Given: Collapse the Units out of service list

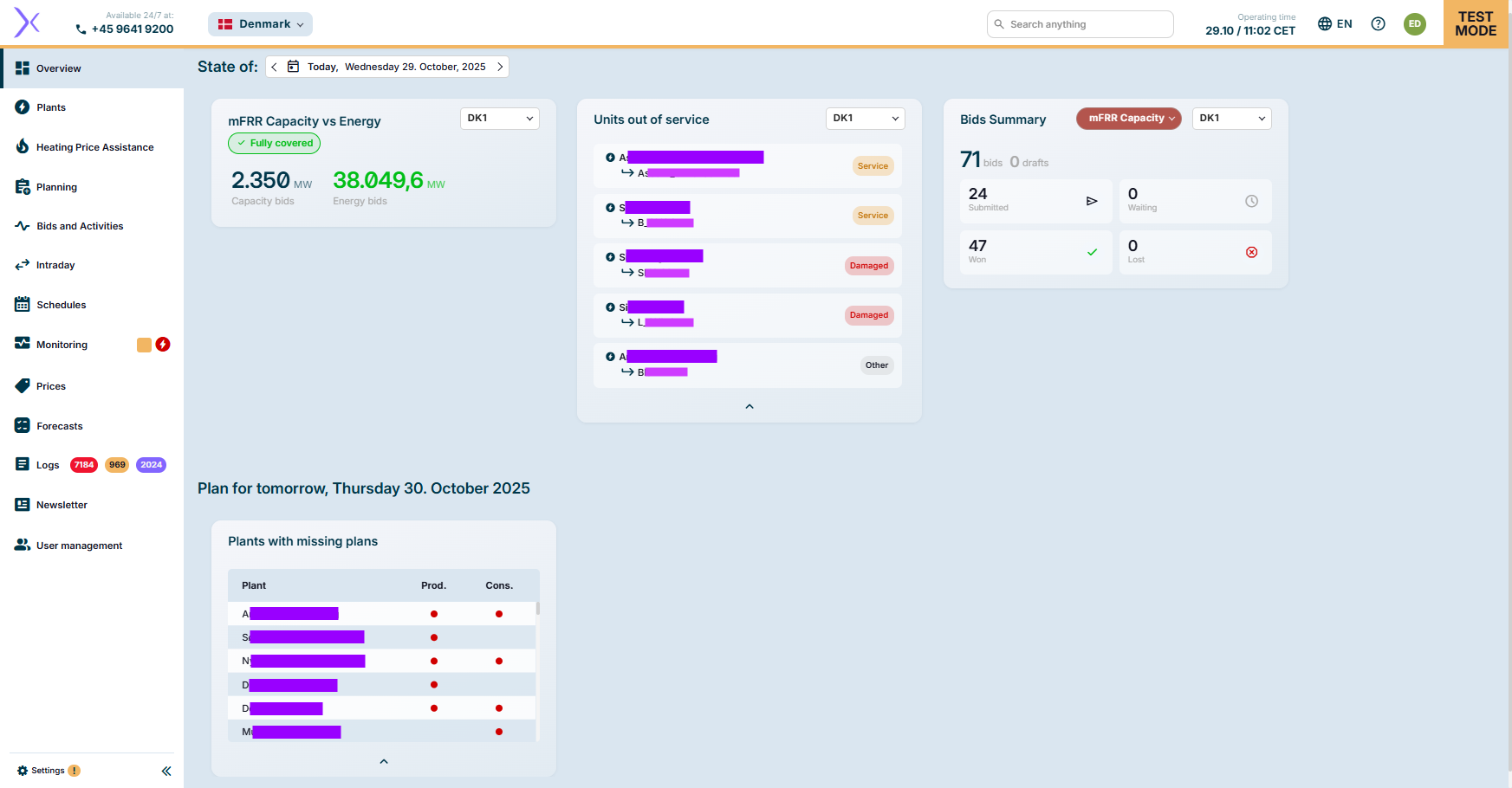Looking at the screenshot, I should [x=750, y=406].
